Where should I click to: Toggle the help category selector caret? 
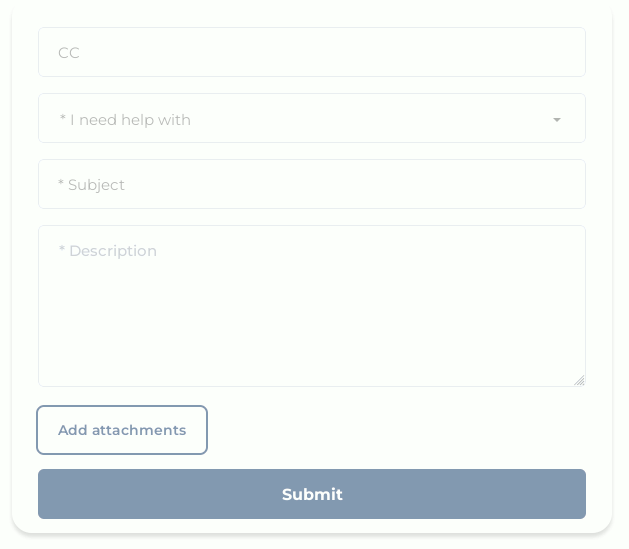coord(557,120)
